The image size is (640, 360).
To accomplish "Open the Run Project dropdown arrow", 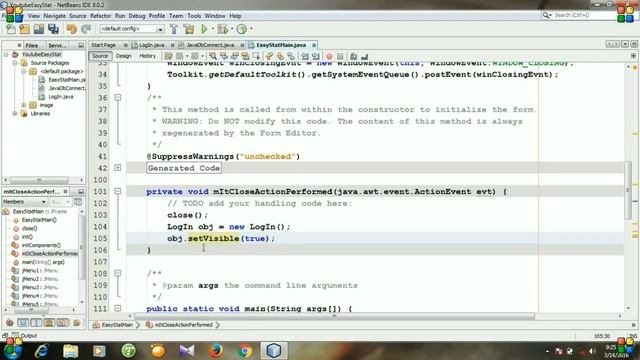I will tap(213, 29).
